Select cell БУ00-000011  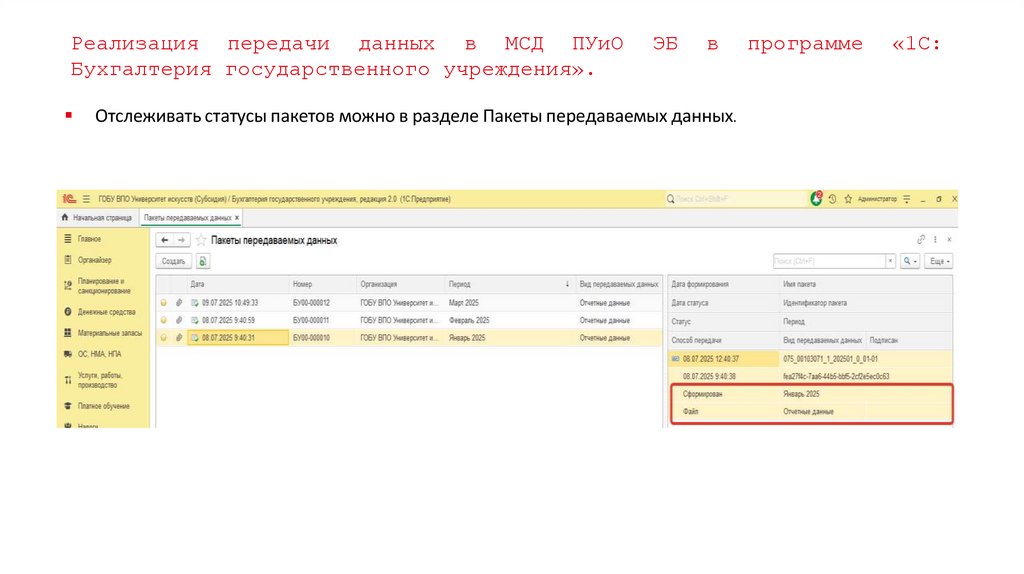point(311,321)
